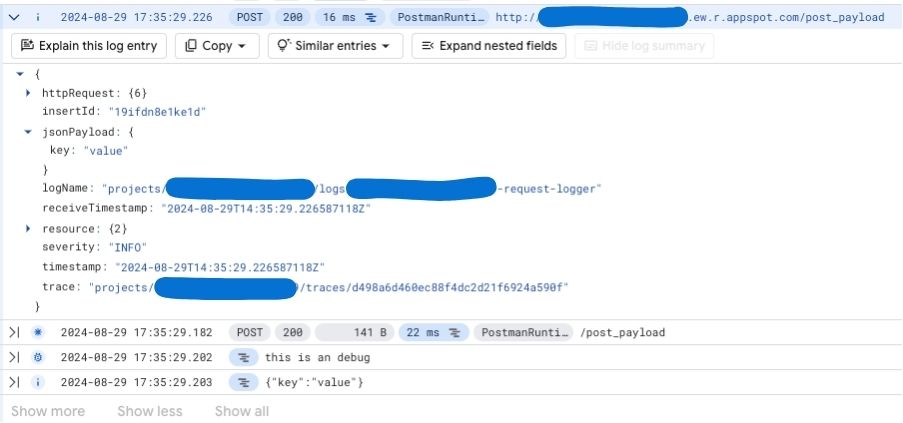903x423 pixels.
Task: Expand the httpRequest field
Action: coord(28,93)
